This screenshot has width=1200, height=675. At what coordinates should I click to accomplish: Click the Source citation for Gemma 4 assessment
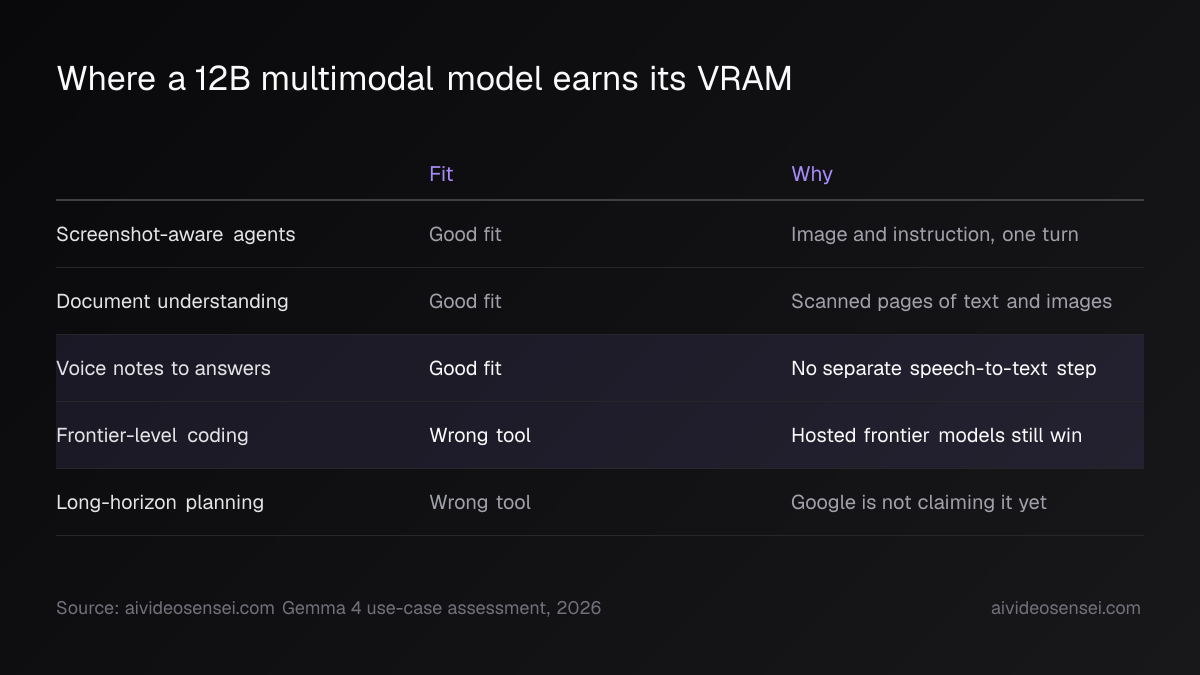tap(329, 608)
